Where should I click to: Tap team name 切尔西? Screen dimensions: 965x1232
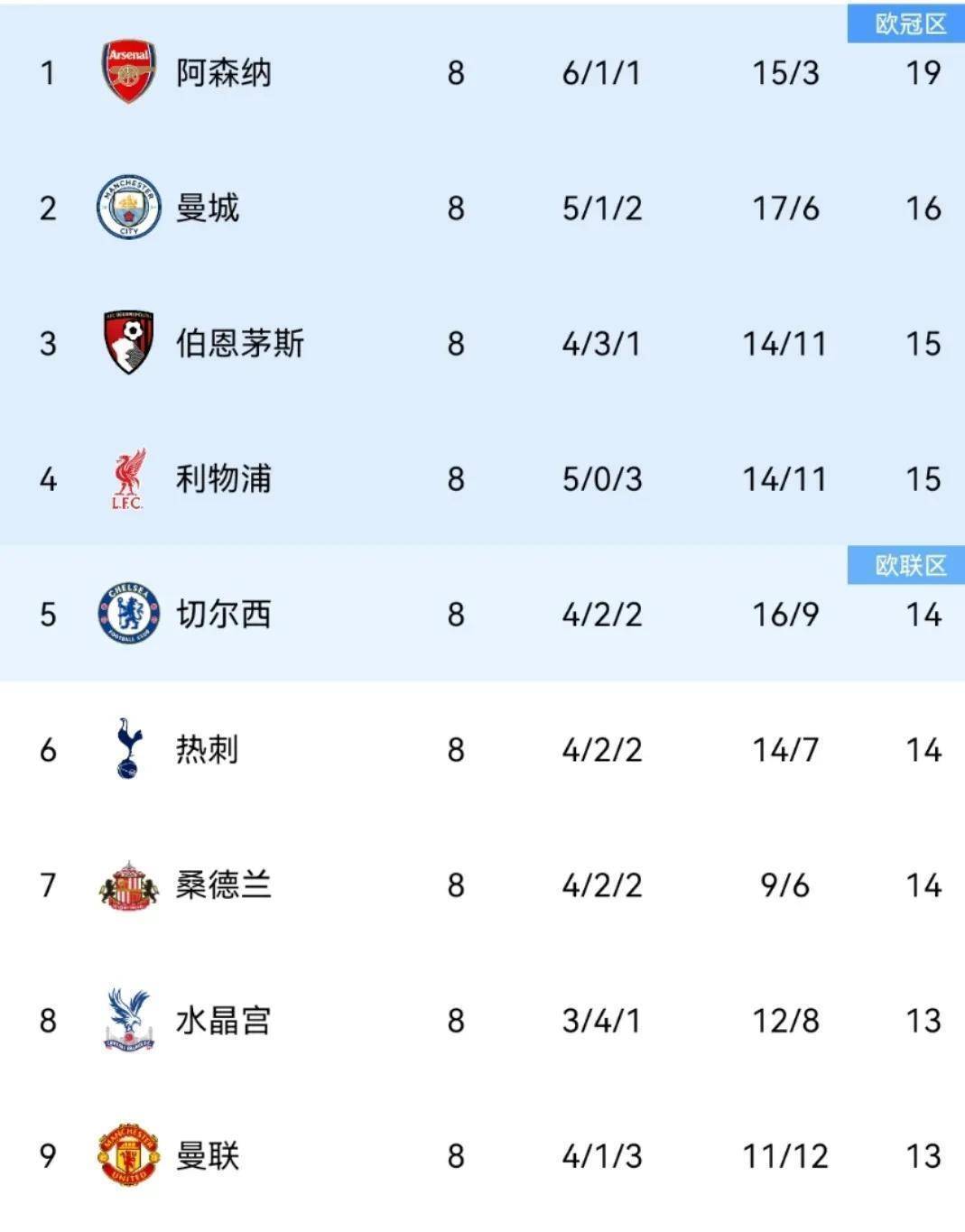223,615
